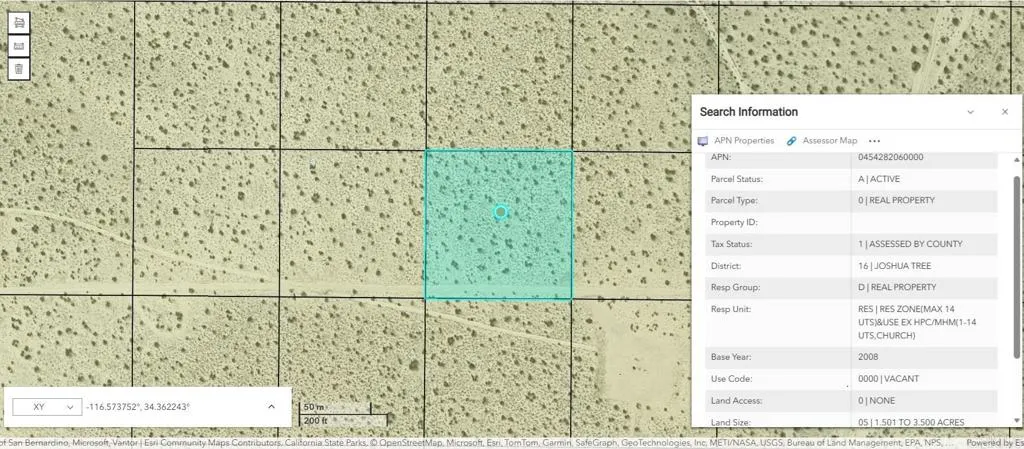Select the ruler measure tool icon
The width and height of the screenshot is (1024, 449).
tap(18, 46)
